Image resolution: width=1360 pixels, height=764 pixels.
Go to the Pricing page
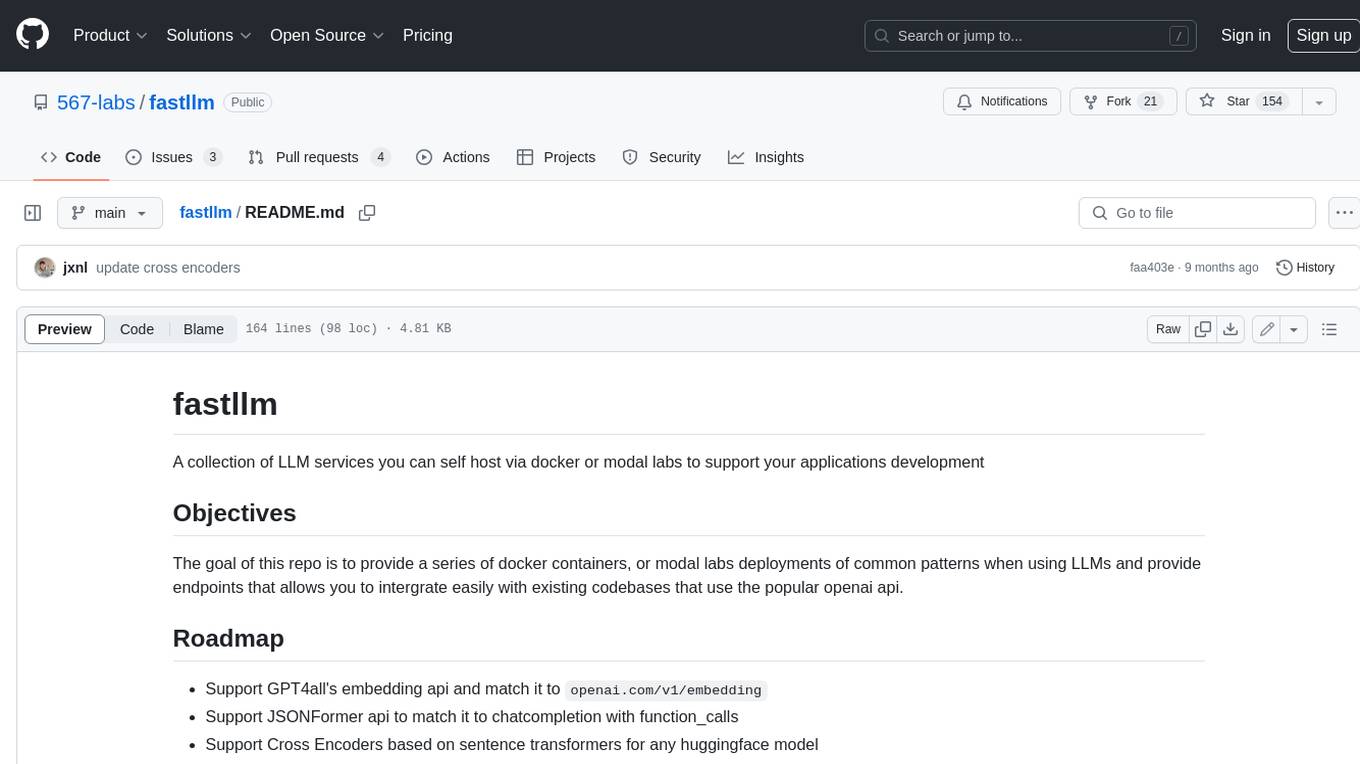coord(427,35)
